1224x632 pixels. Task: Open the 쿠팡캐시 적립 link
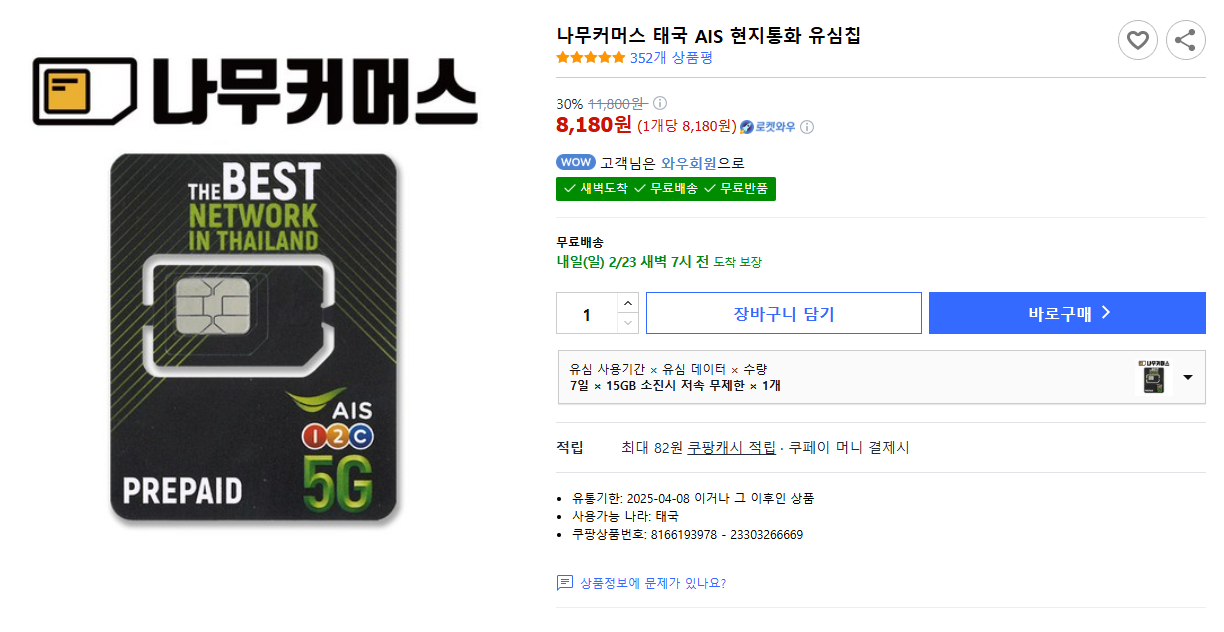731,448
